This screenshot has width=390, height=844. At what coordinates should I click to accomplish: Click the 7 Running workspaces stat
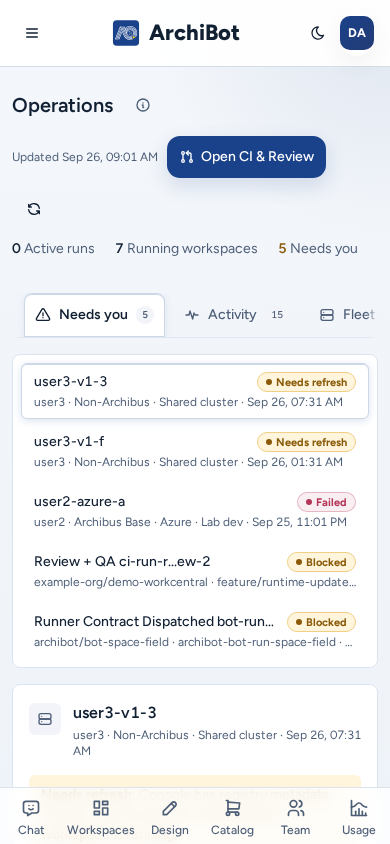(x=186, y=249)
